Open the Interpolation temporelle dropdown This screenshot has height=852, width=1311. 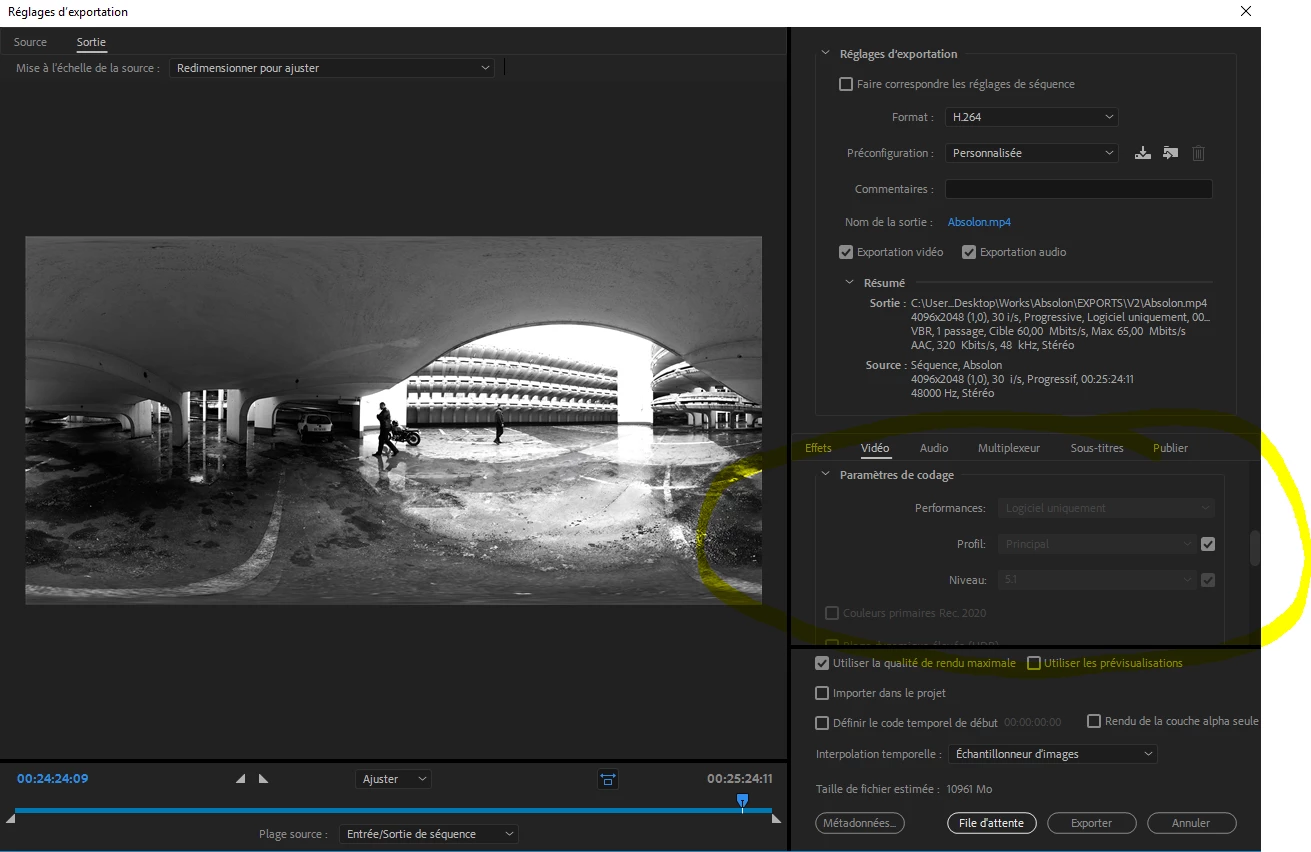click(1052, 754)
